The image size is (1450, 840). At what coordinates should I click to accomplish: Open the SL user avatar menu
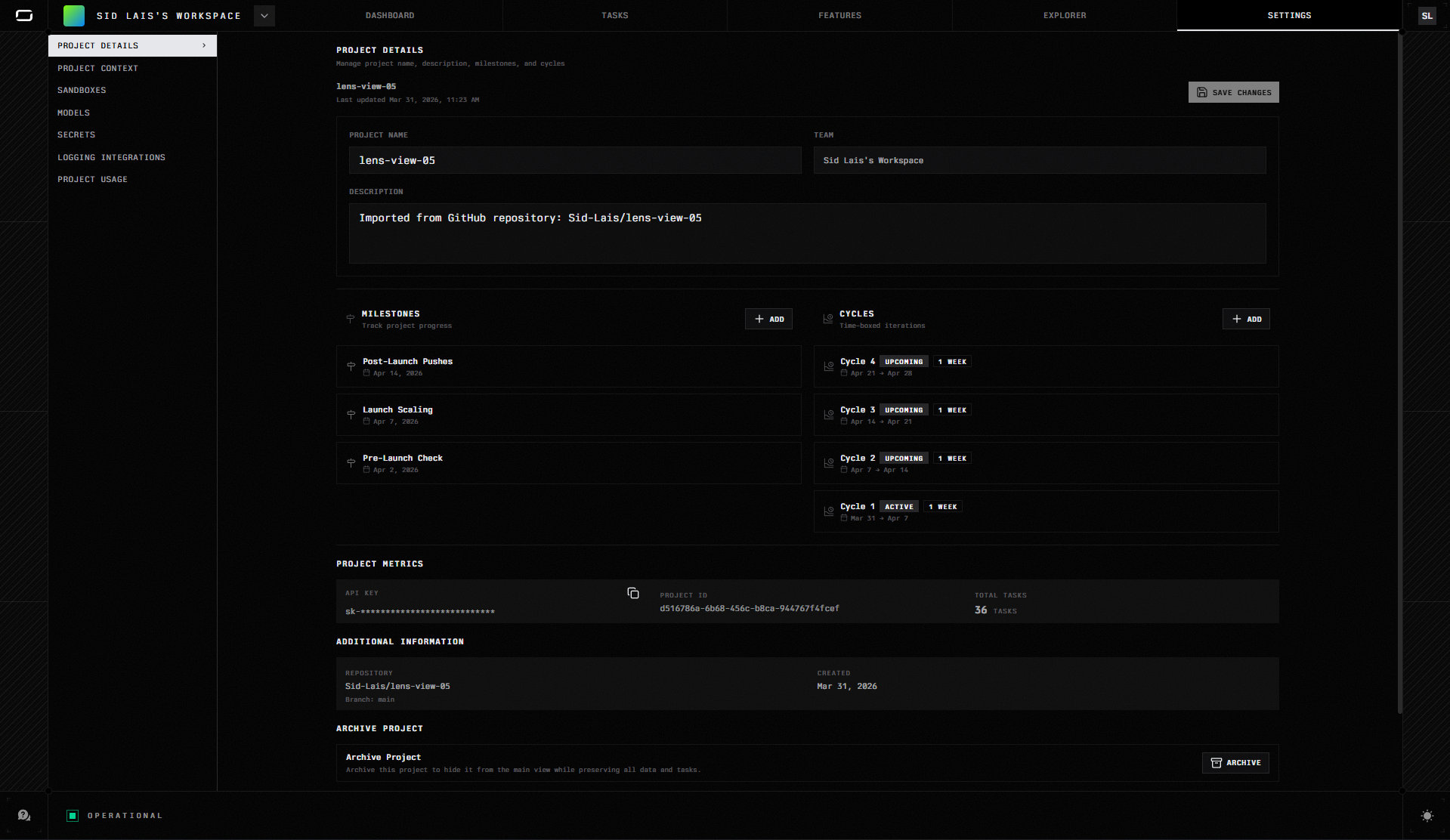1427,15
